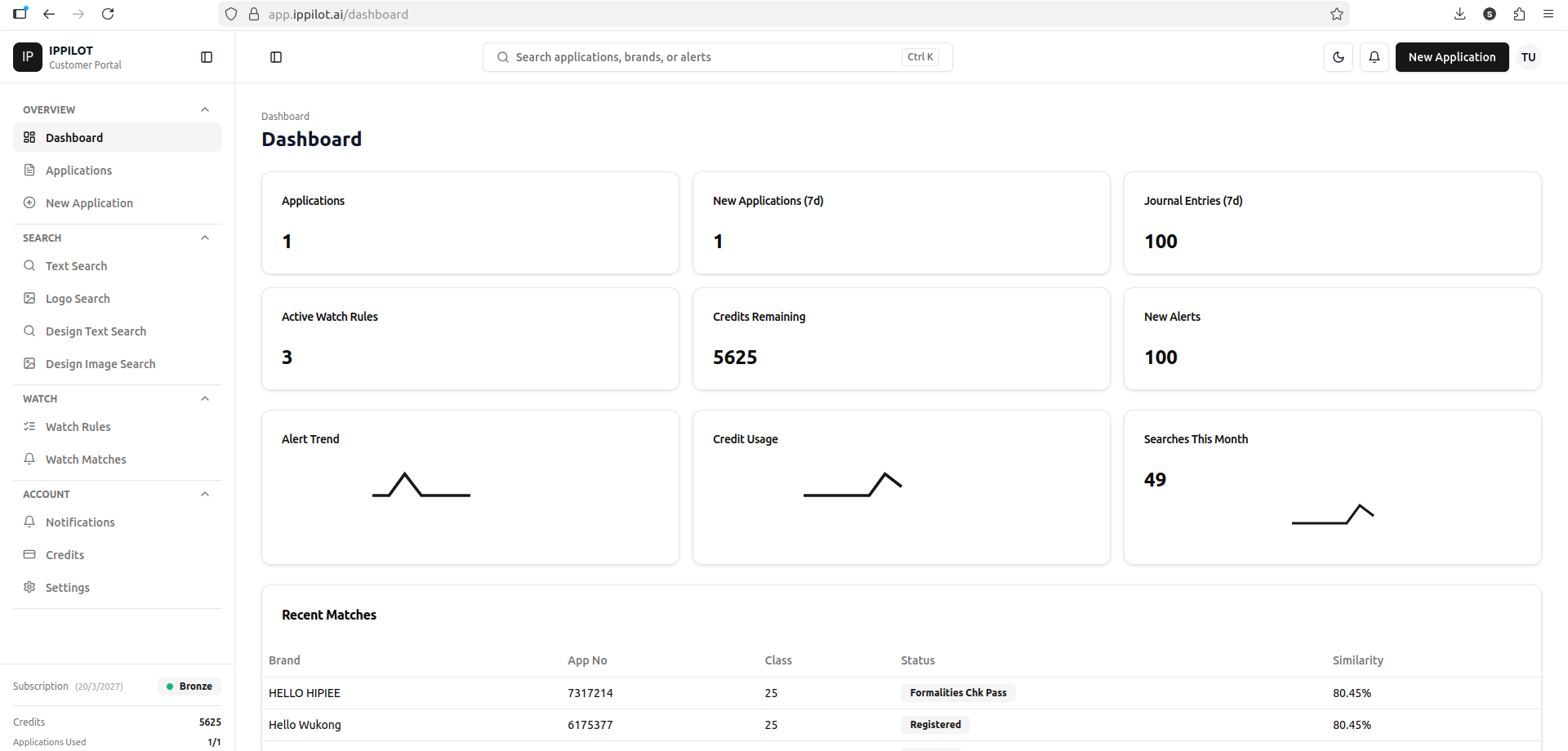The height and width of the screenshot is (751, 1568).
Task: Collapse the WATCH section chevron
Action: point(205,398)
